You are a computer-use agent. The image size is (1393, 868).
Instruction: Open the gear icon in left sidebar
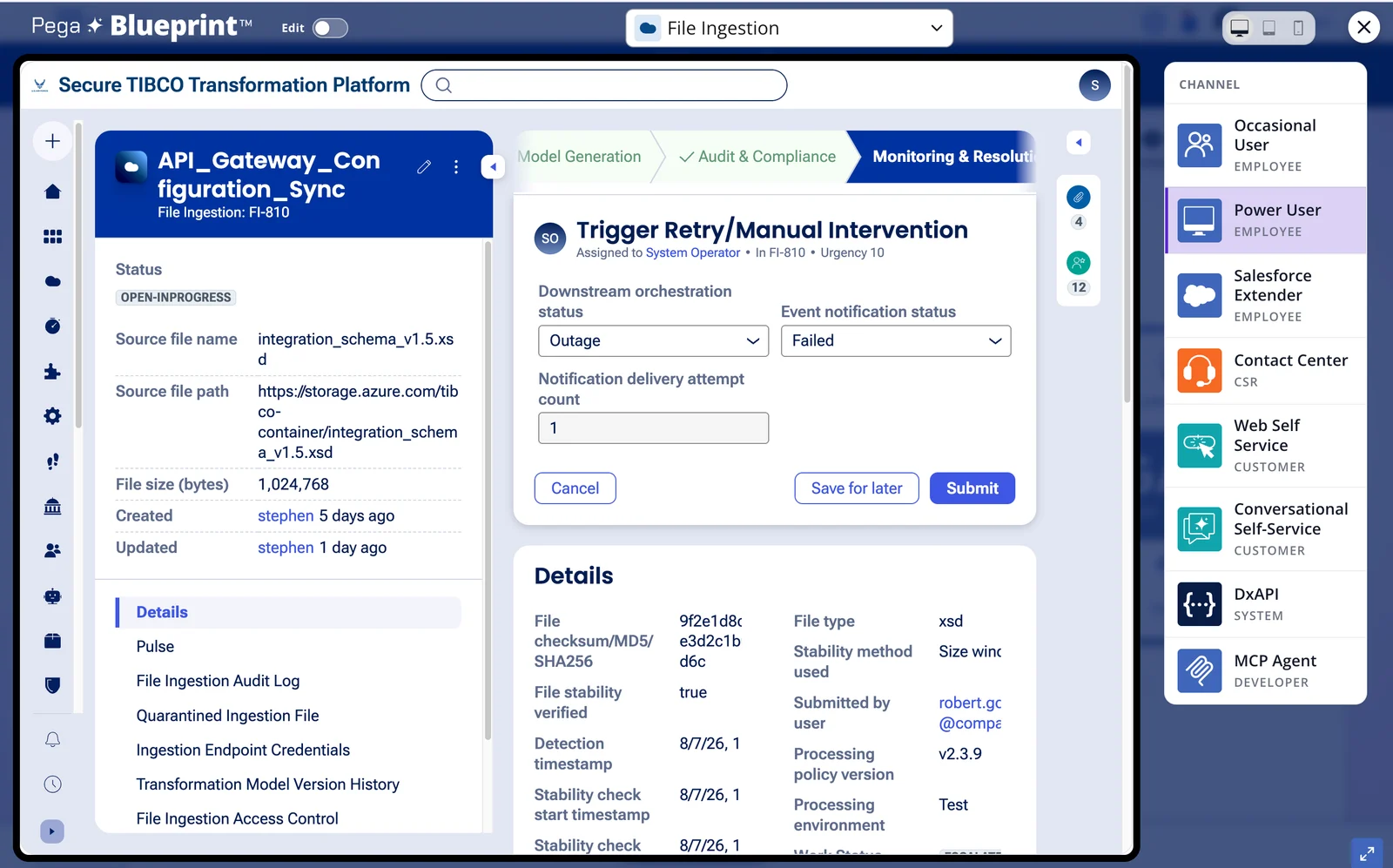(52, 416)
